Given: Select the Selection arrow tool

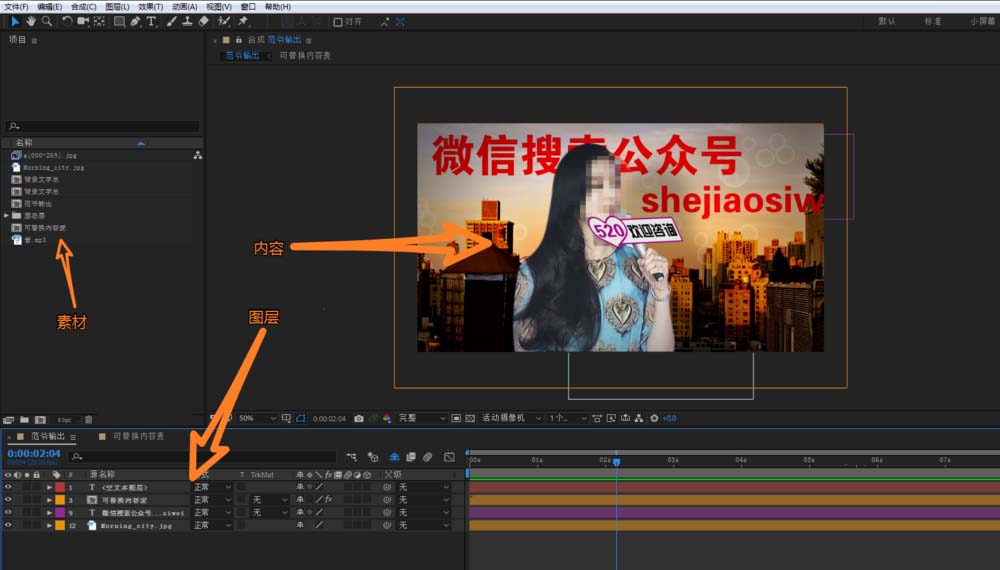Looking at the screenshot, I should coord(15,22).
